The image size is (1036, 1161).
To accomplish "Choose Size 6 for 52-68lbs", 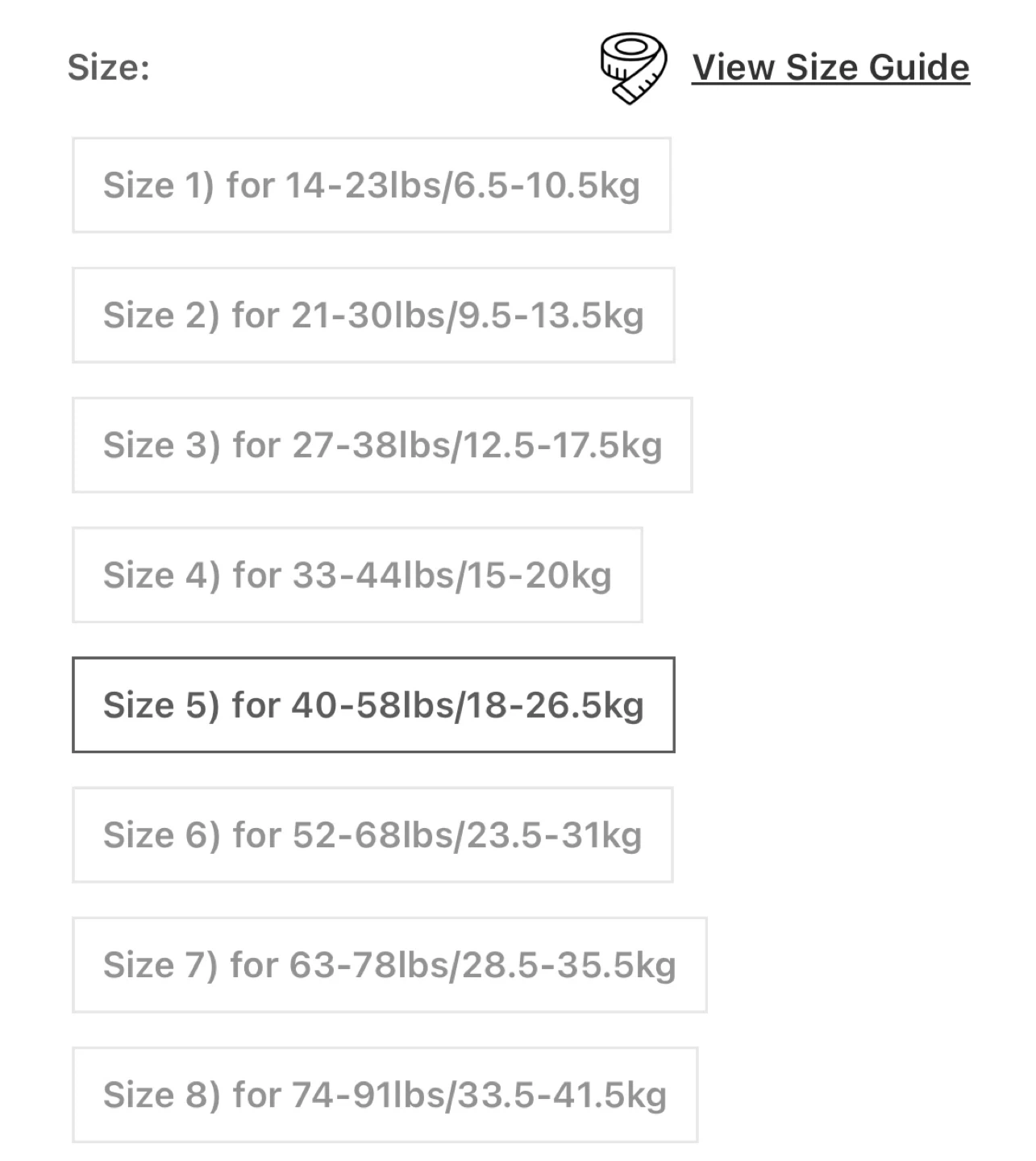I will point(372,834).
